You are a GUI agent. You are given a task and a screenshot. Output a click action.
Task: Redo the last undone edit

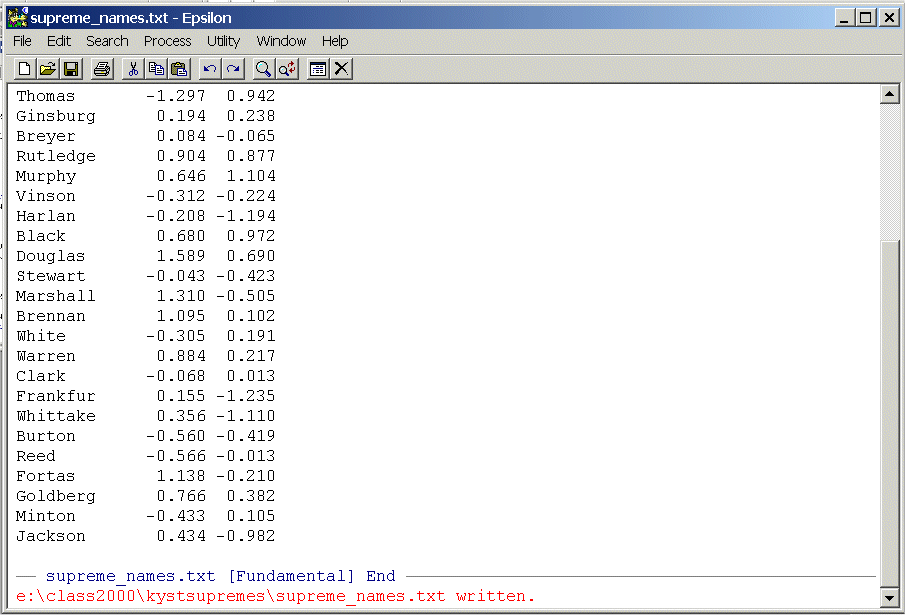232,69
